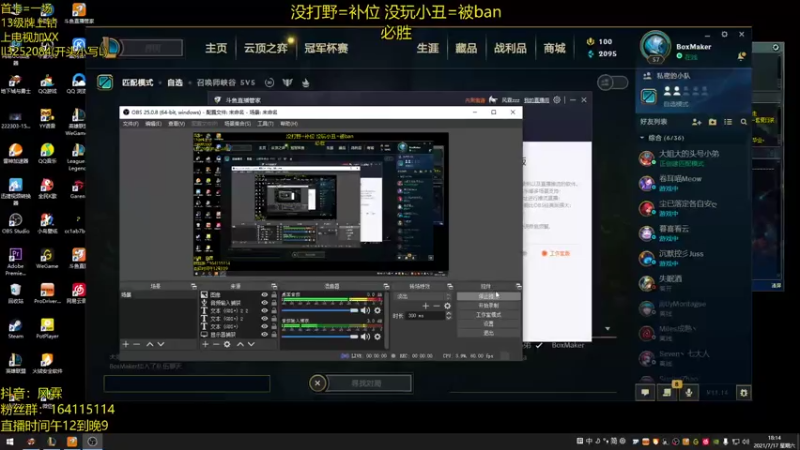This screenshot has width=800, height=450.
Task: Open 淡出 transition dropdown in OBS
Action: (423, 296)
